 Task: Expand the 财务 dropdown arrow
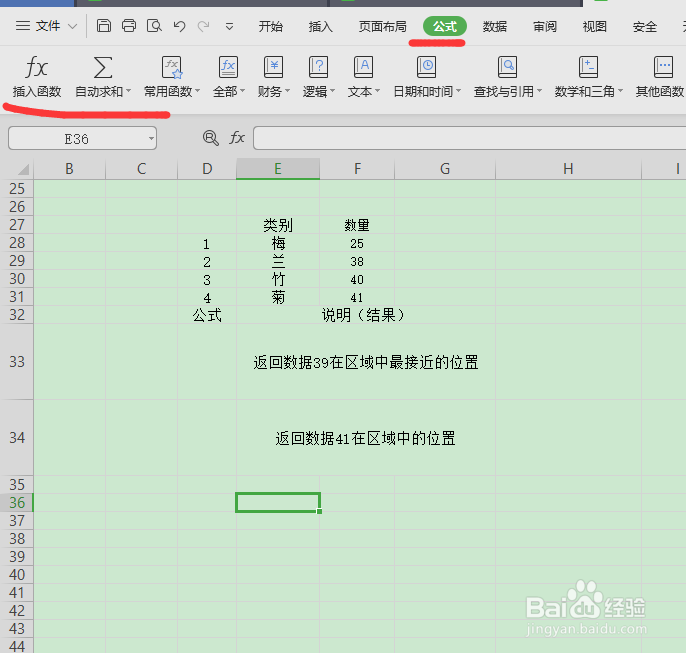click(287, 91)
